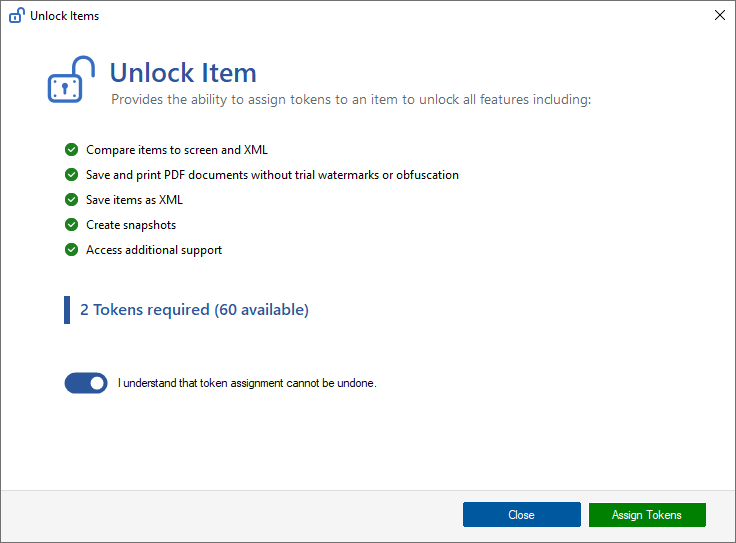736x543 pixels.
Task: Click green checkmark beside Save and print PDF
Action: click(71, 175)
